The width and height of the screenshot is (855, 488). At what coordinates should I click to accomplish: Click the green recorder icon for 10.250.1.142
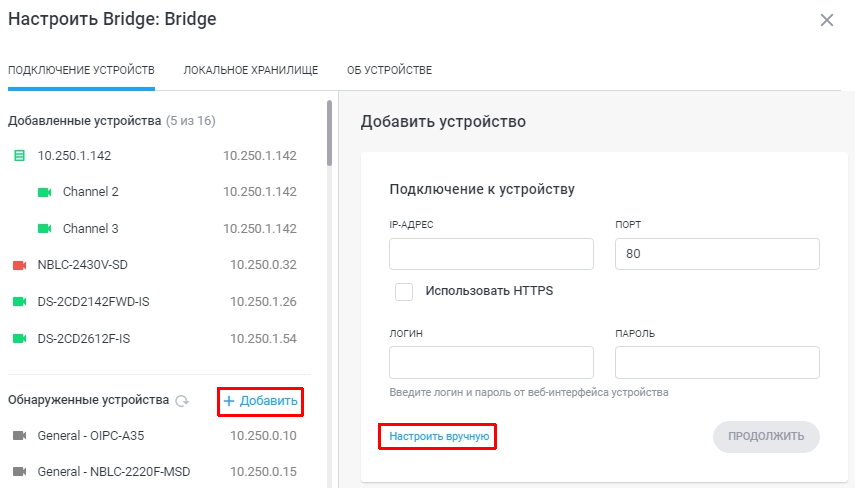(19, 156)
